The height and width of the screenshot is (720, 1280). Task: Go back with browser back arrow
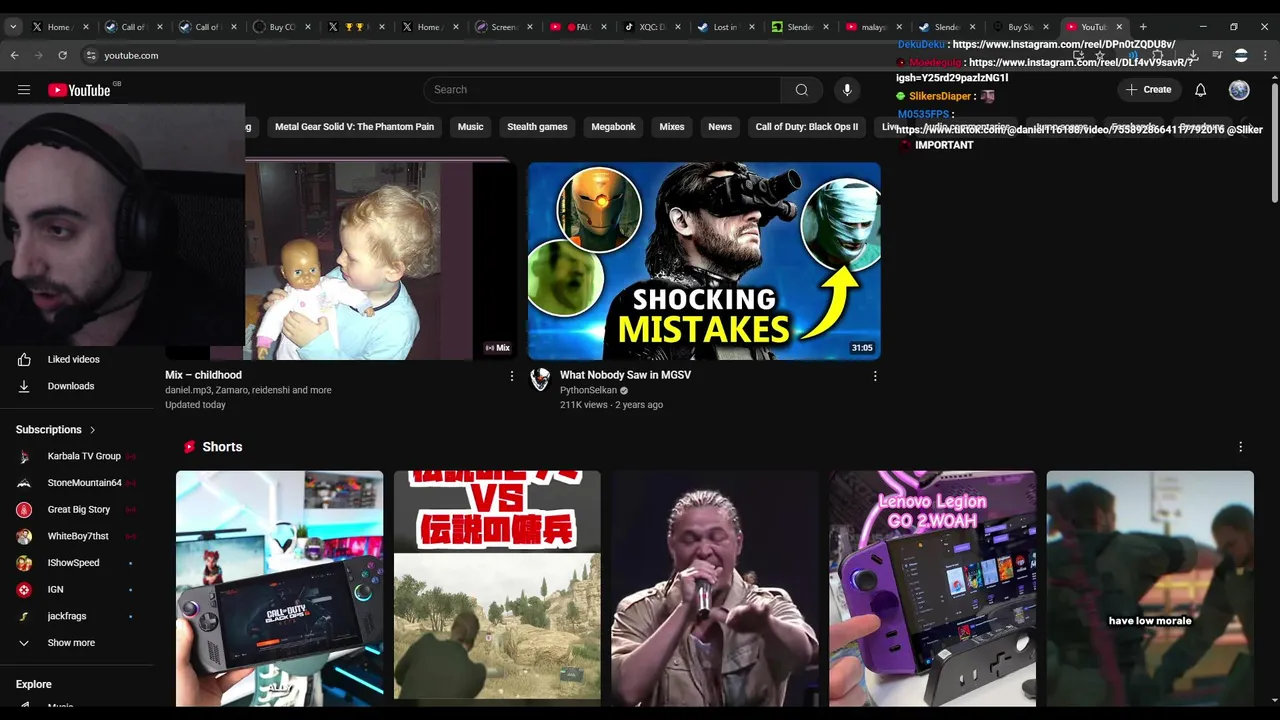point(14,55)
